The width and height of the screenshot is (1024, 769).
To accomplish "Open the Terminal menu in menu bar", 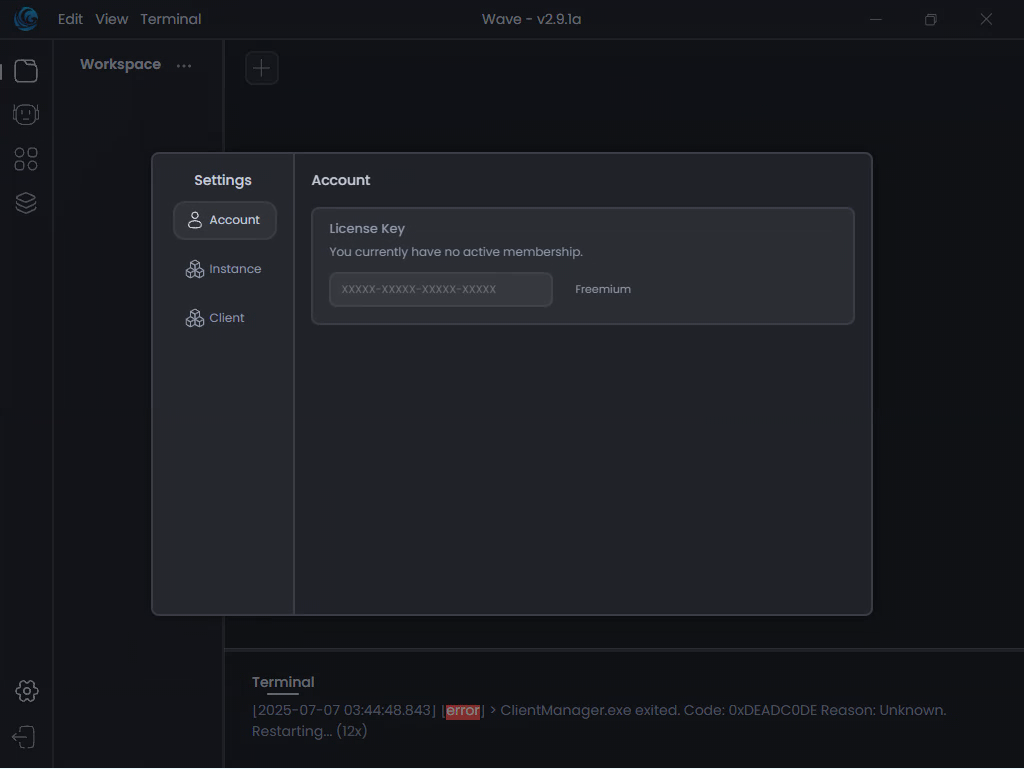I will pos(170,19).
